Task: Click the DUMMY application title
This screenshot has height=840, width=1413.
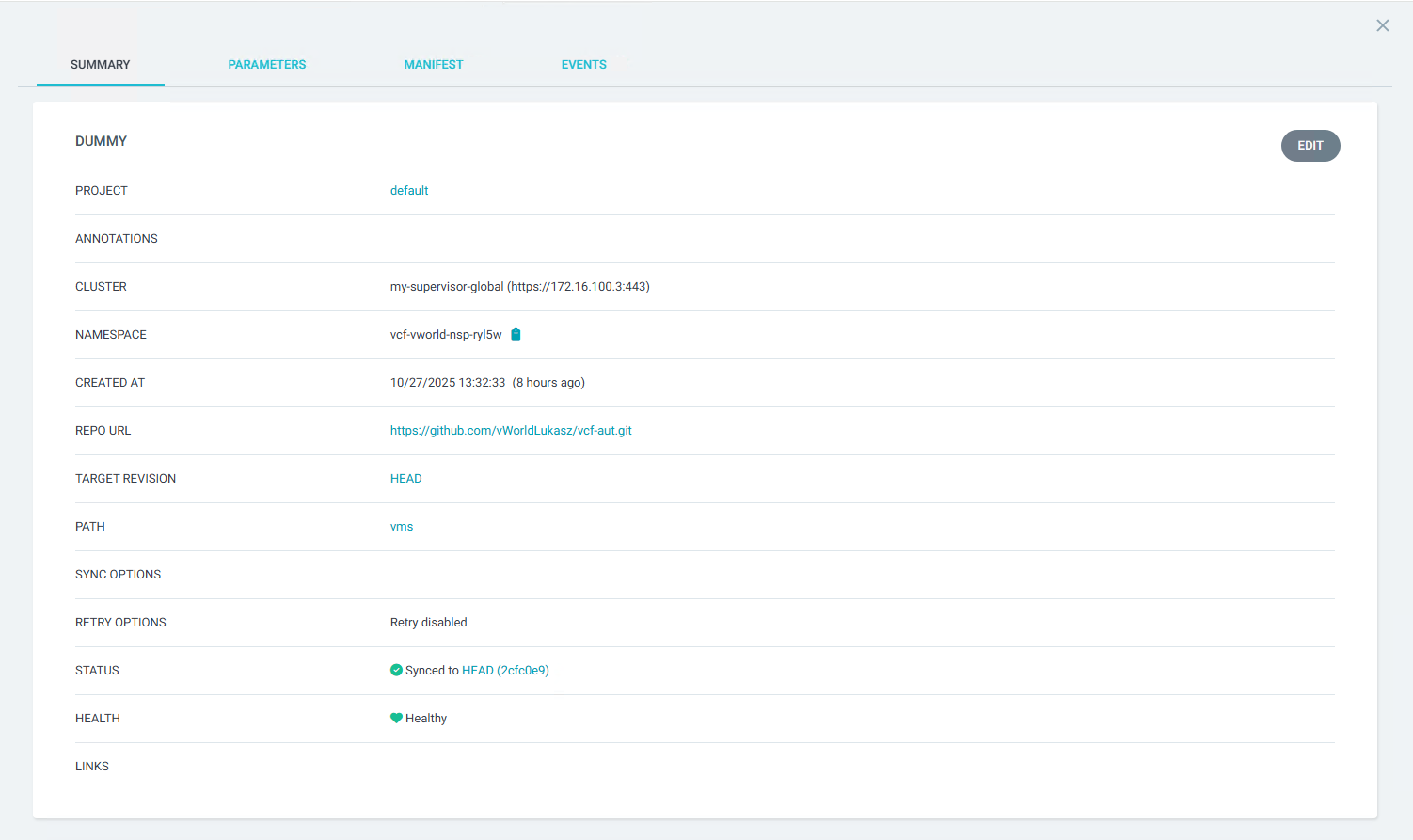Action: pyautogui.click(x=101, y=141)
